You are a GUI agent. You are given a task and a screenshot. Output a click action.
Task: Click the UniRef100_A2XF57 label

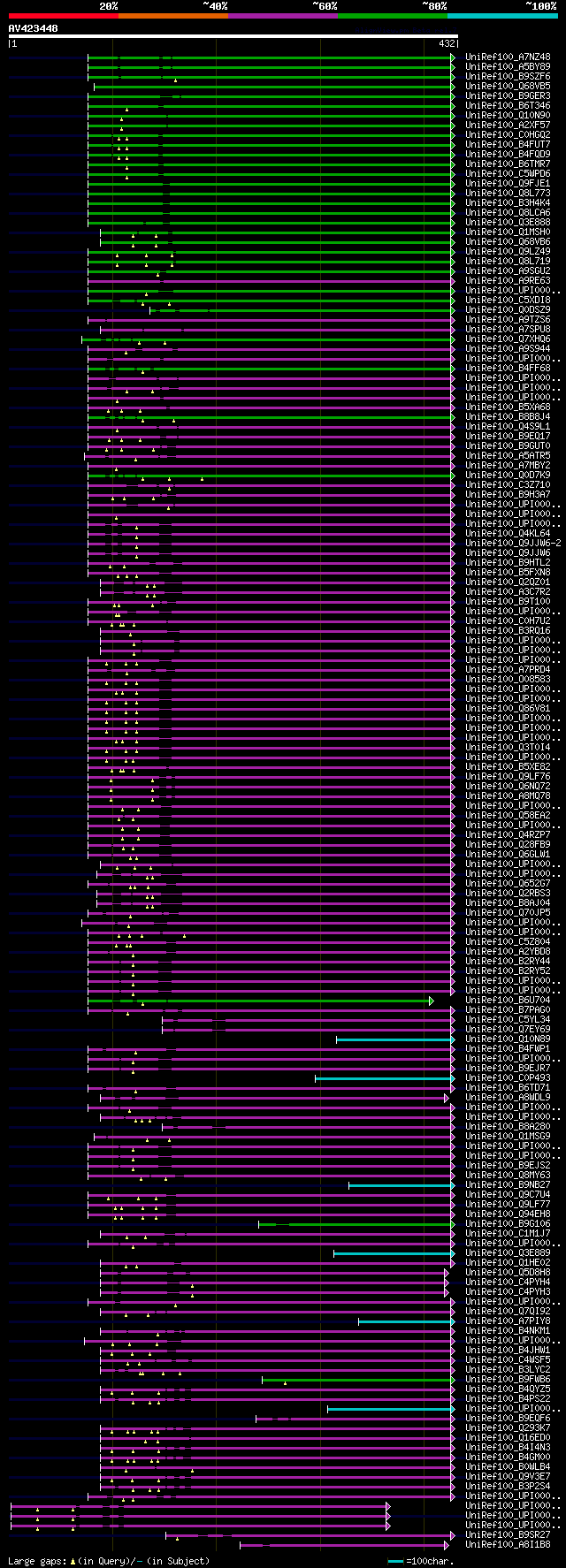pos(508,126)
